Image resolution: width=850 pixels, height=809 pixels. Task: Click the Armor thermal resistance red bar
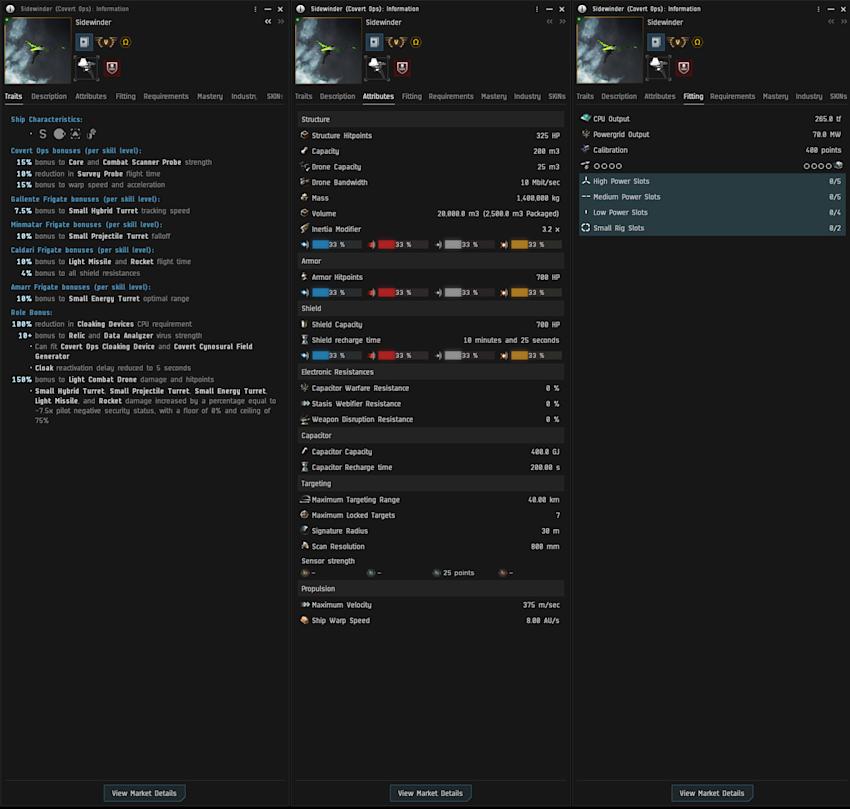tap(403, 292)
